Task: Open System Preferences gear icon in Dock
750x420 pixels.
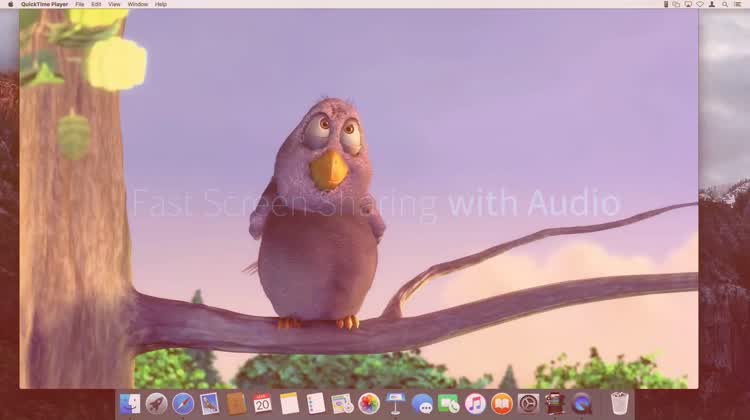Action: pyautogui.click(x=528, y=404)
